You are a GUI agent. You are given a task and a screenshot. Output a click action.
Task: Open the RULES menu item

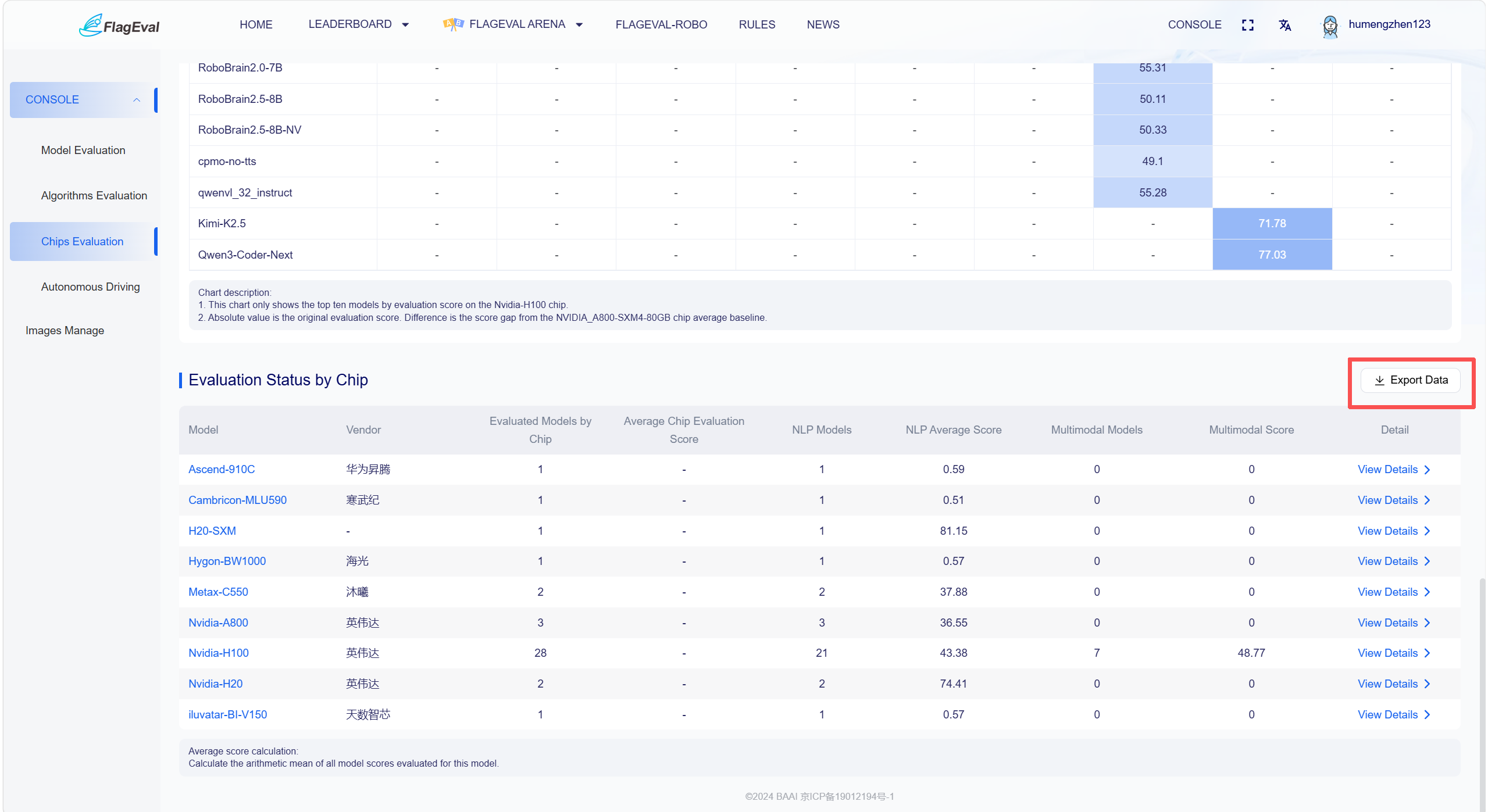[757, 24]
